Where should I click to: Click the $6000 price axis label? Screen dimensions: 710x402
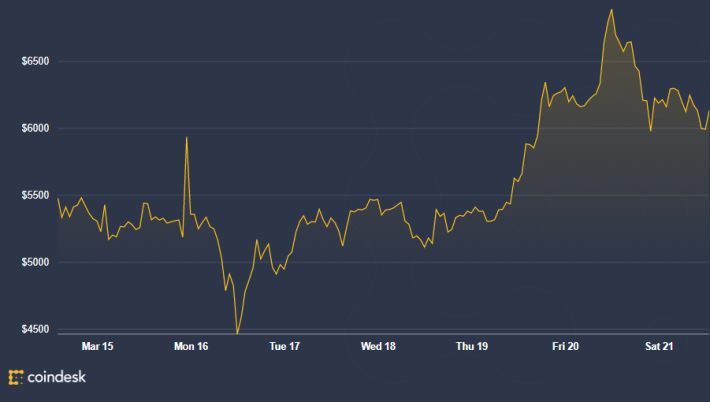coord(35,128)
